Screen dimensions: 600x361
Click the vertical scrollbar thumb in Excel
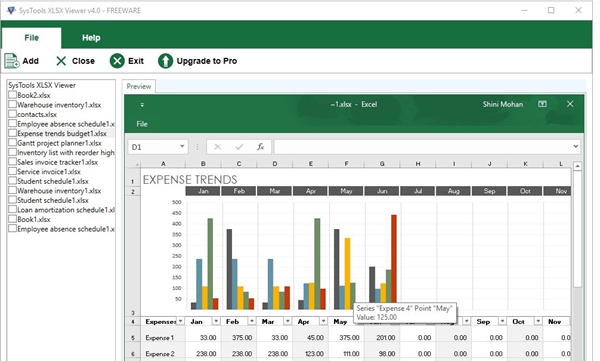click(x=577, y=230)
